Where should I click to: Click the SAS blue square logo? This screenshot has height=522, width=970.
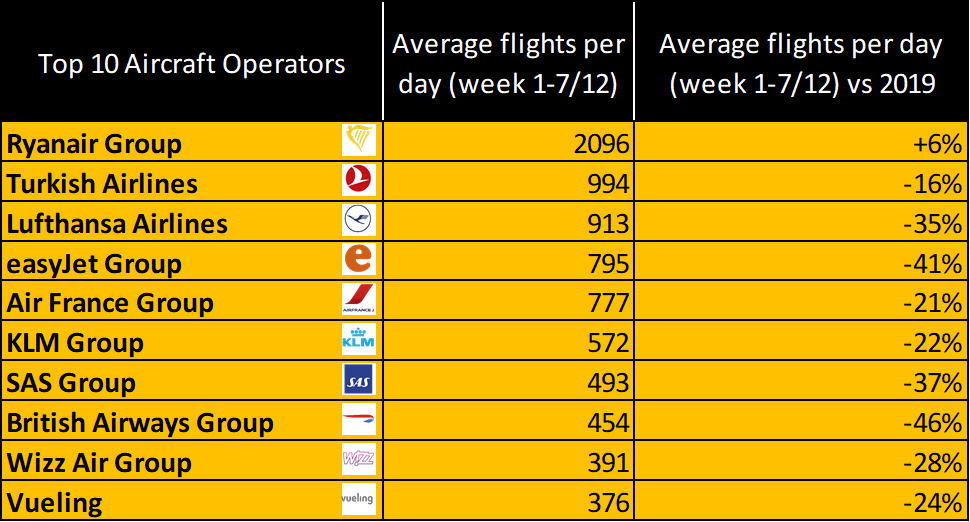[358, 381]
